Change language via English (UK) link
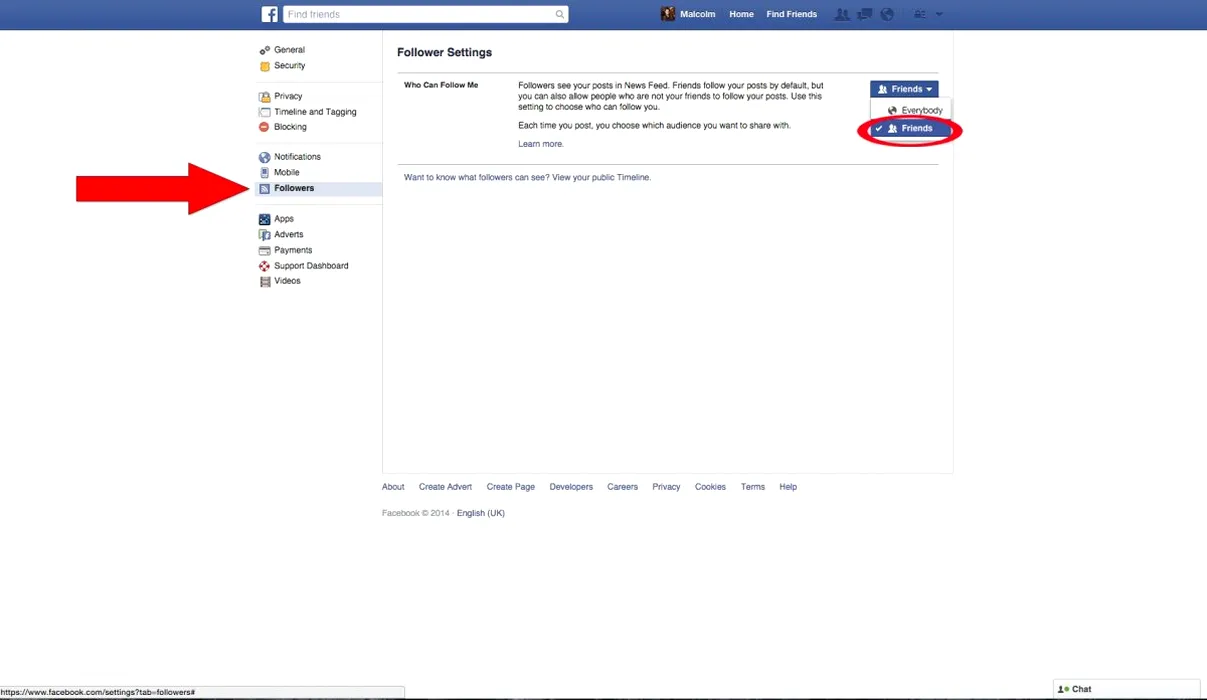 [480, 513]
